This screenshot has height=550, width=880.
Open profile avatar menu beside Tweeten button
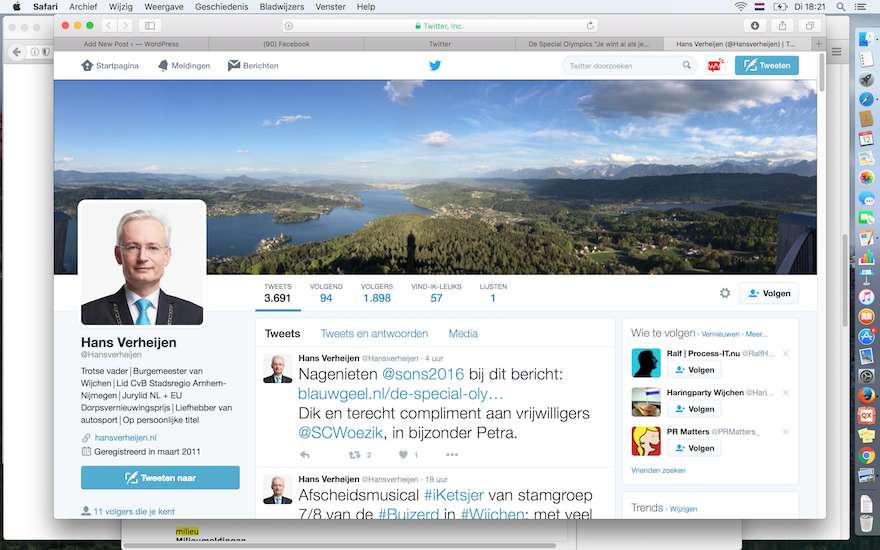715,66
